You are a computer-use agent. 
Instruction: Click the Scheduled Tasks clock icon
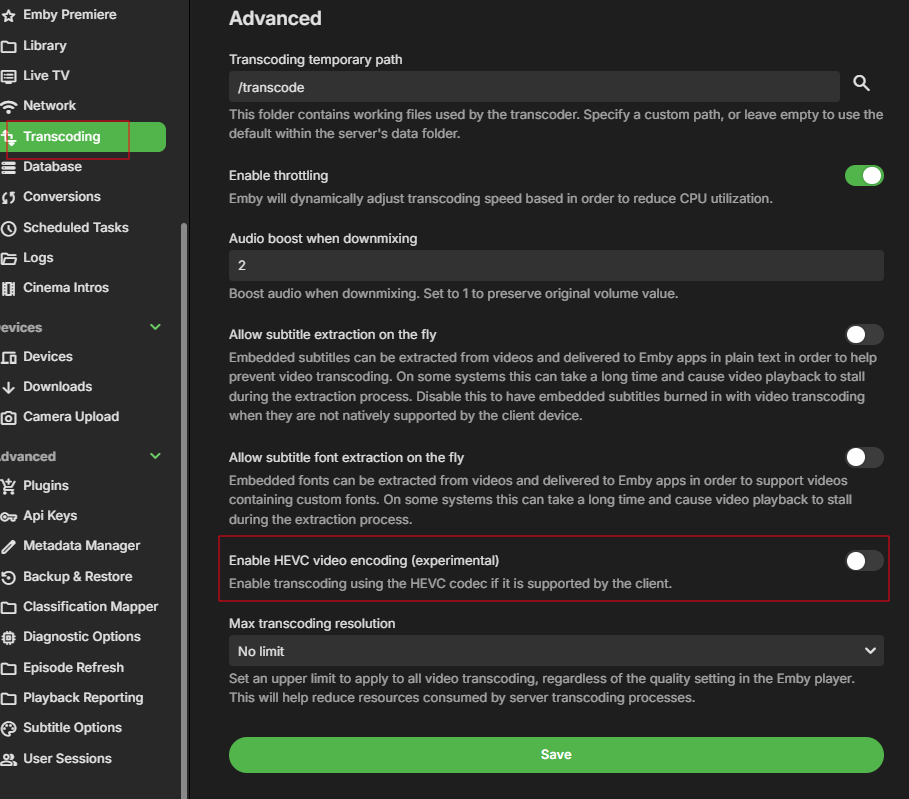9,228
